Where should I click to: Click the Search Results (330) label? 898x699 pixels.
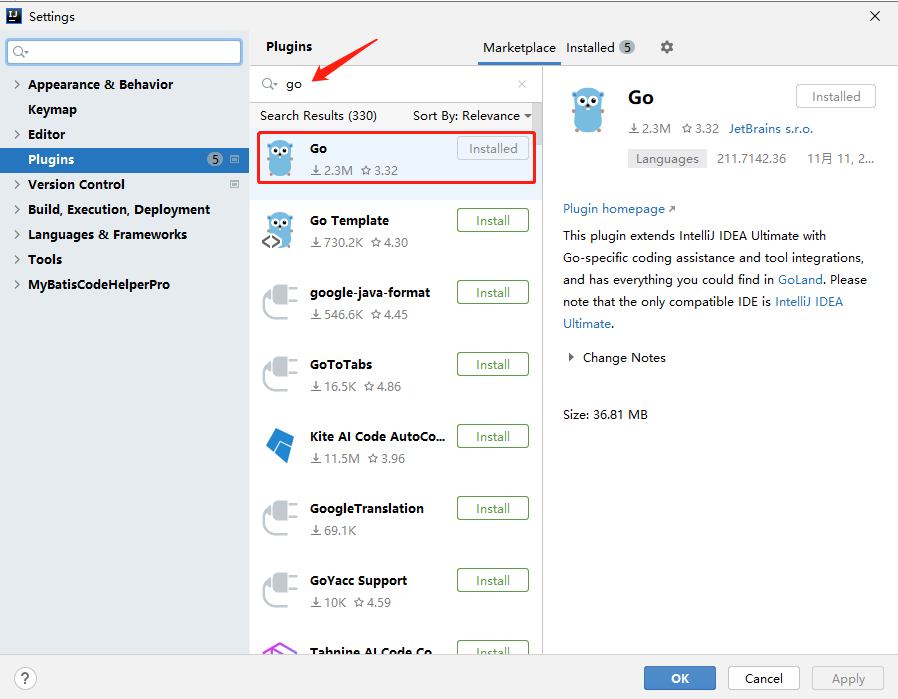point(318,116)
